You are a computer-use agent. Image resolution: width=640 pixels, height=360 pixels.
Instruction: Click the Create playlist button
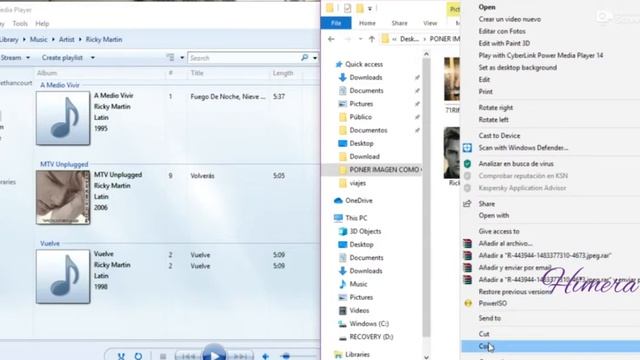point(62,58)
